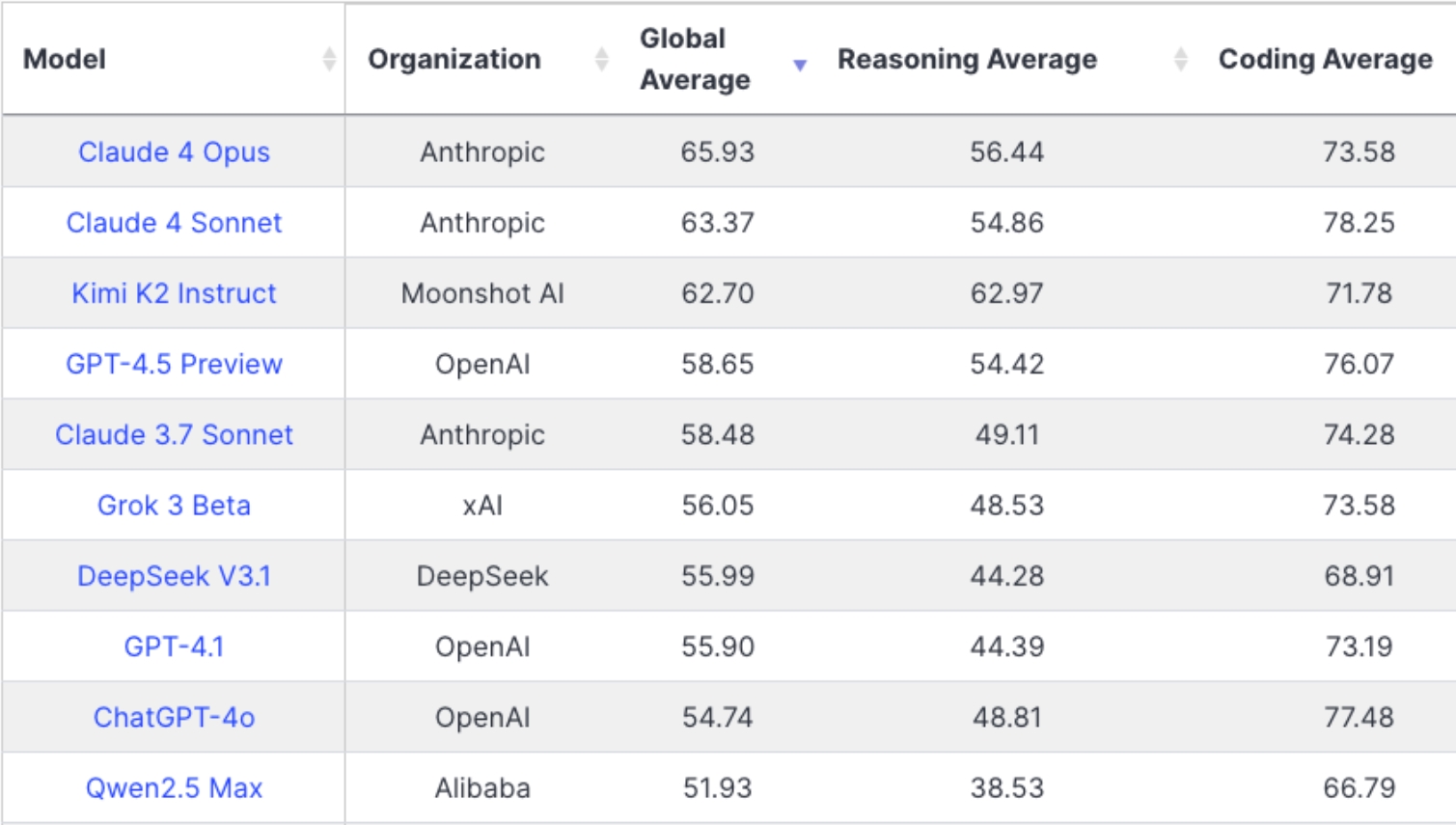Click the Organization column header text
The image size is (1456, 825).
(x=454, y=59)
